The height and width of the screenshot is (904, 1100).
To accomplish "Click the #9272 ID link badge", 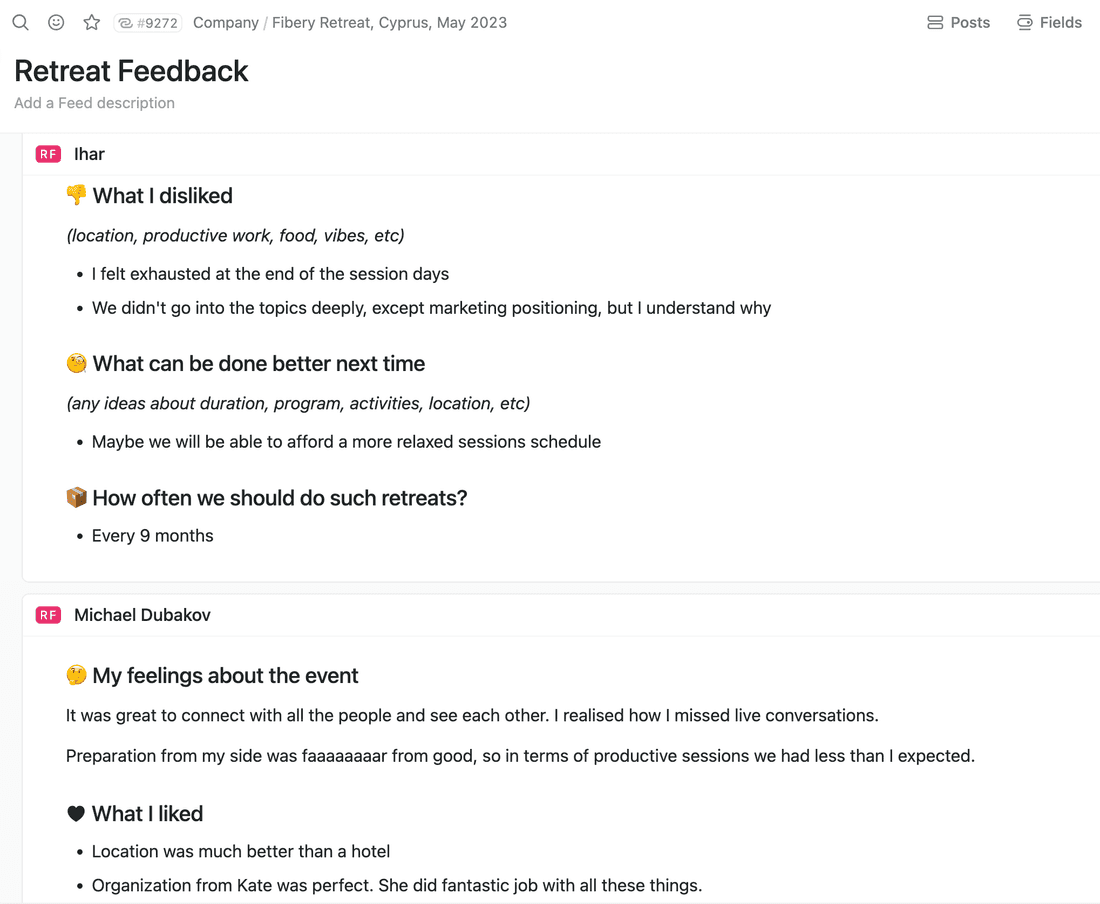I will click(x=148, y=23).
